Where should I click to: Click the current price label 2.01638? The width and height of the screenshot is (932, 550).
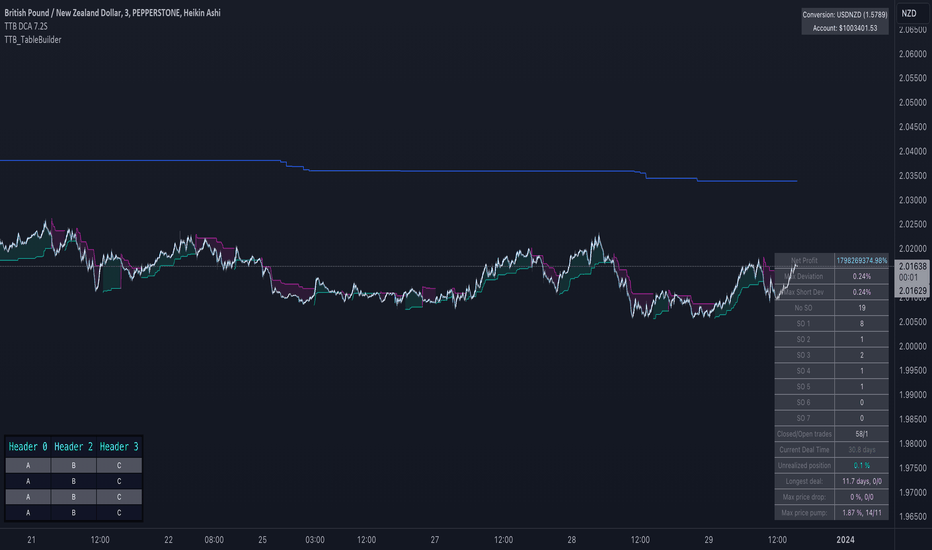tap(912, 266)
